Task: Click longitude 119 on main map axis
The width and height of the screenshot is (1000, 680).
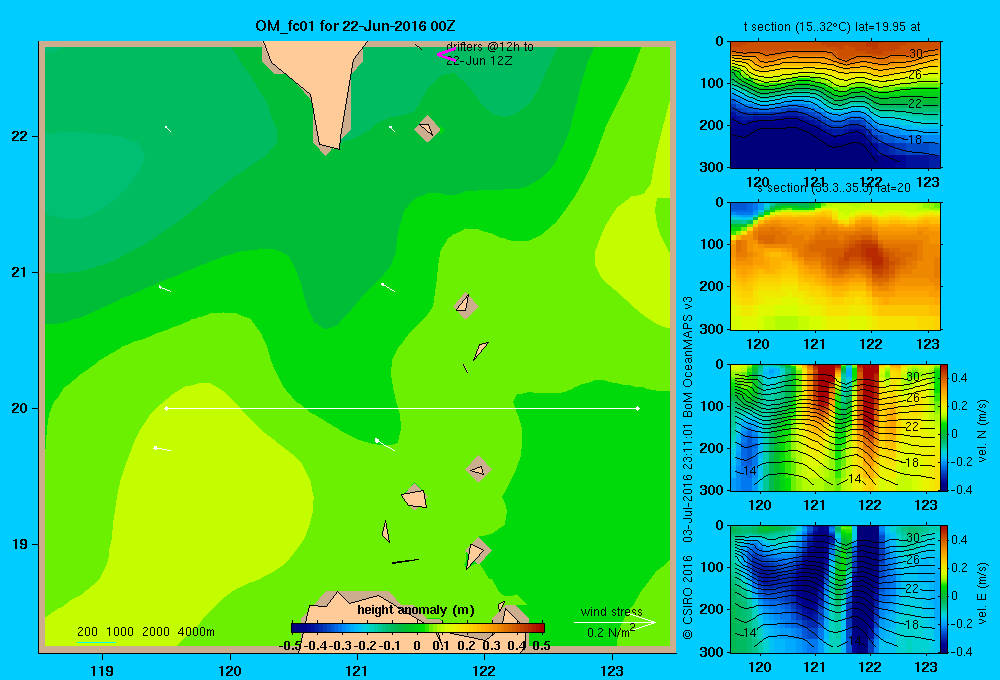Action: [102, 670]
